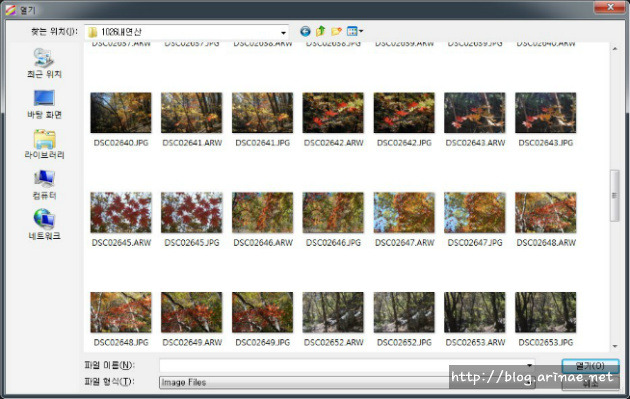The height and width of the screenshot is (399, 630).
Task: Close the Open (열기) dialog
Action: [610, 7]
